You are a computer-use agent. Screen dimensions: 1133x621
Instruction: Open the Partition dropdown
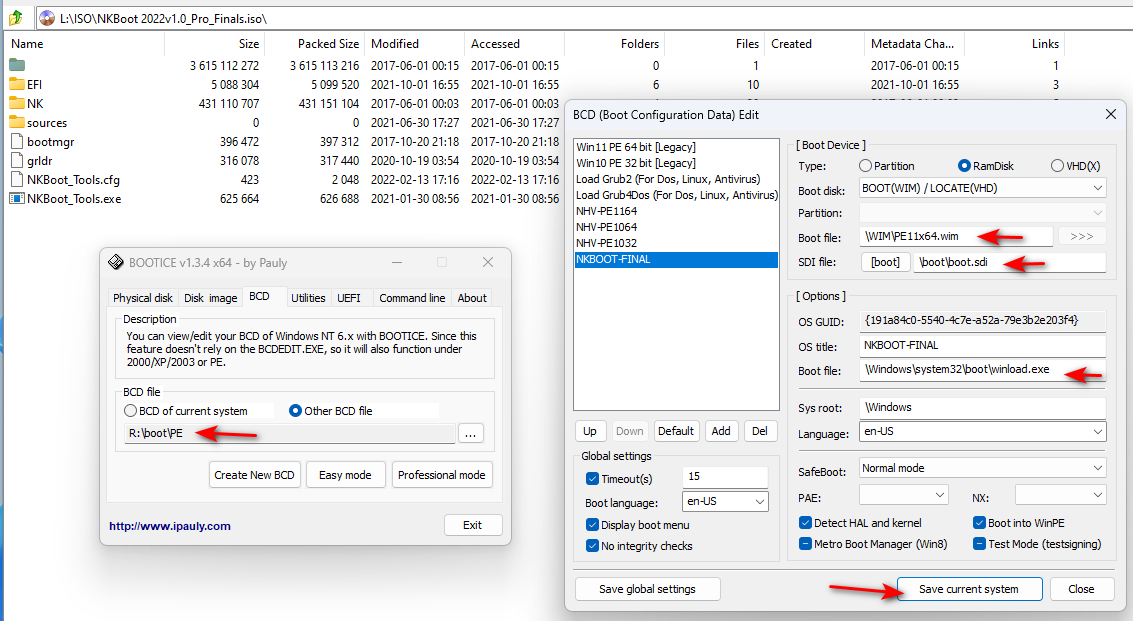pyautogui.click(x=982, y=213)
